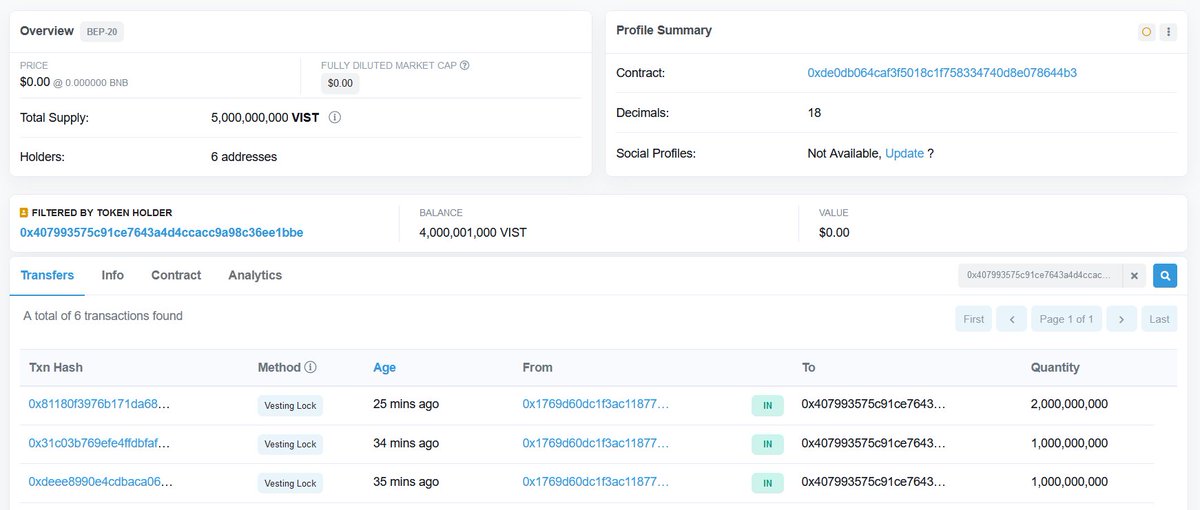Viewport: 1200px width, 510px height.
Task: Click the Page 1 of 1 indicator
Action: tap(1066, 319)
